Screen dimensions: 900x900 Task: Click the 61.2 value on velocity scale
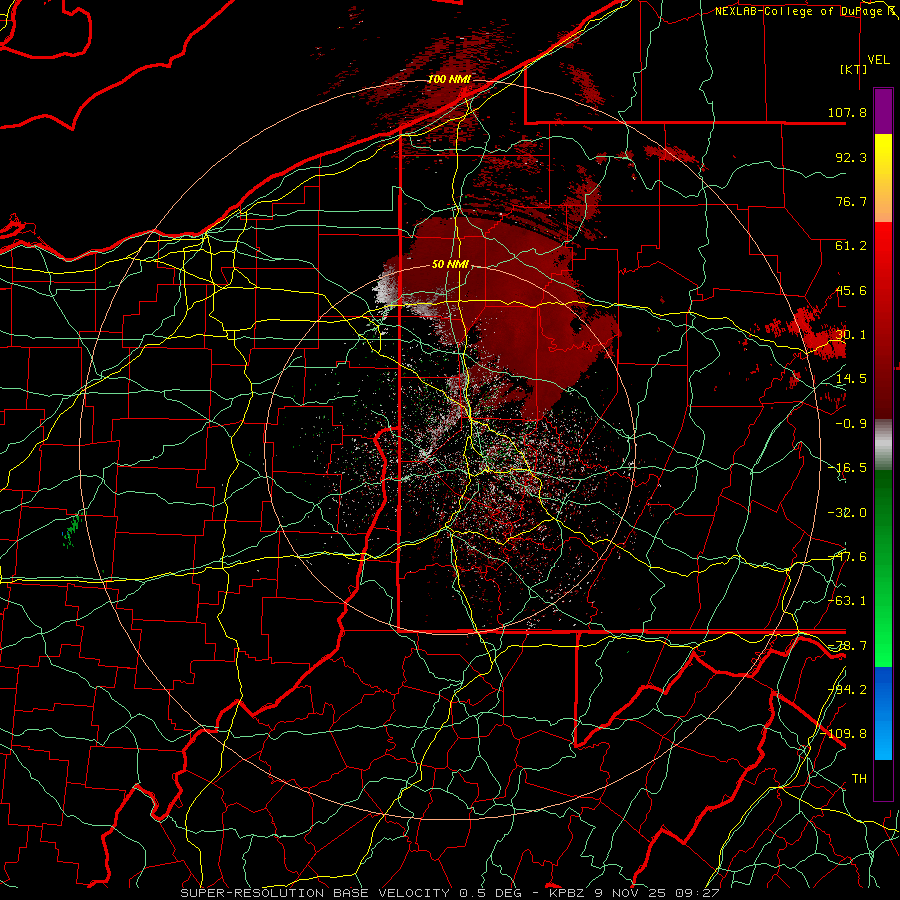coord(851,246)
